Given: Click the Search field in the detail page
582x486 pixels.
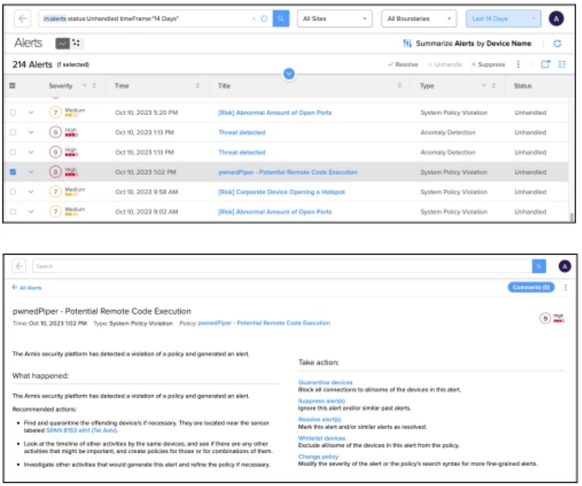Looking at the screenshot, I should [282, 266].
